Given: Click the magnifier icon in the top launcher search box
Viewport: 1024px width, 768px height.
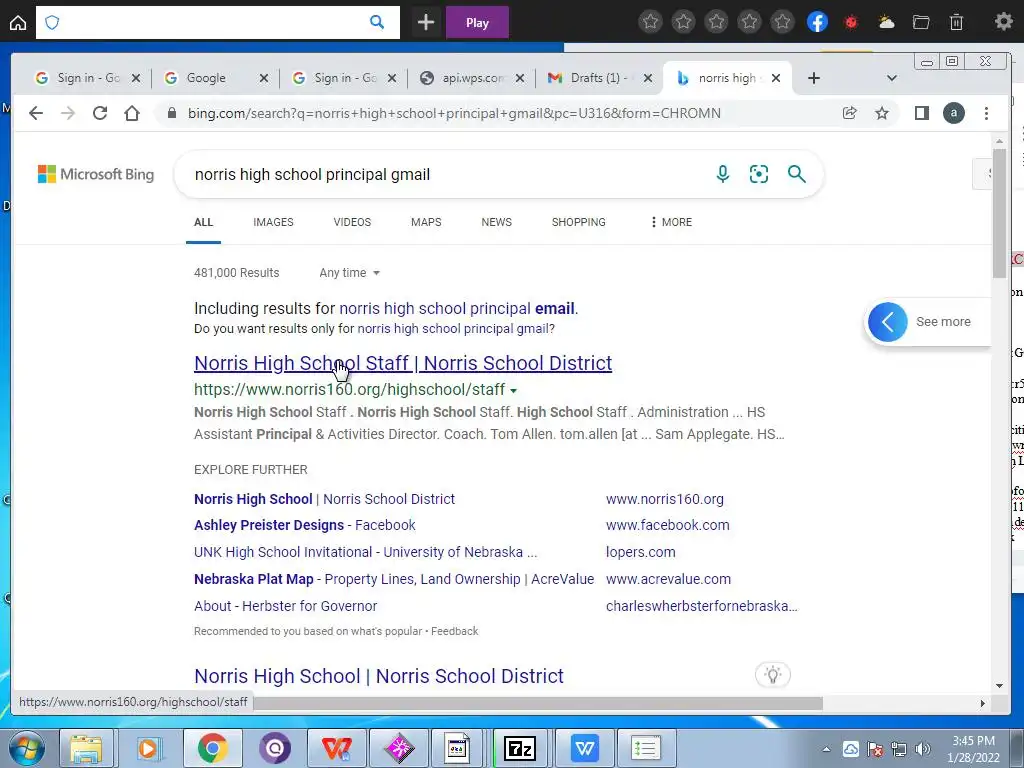Looking at the screenshot, I should point(377,22).
